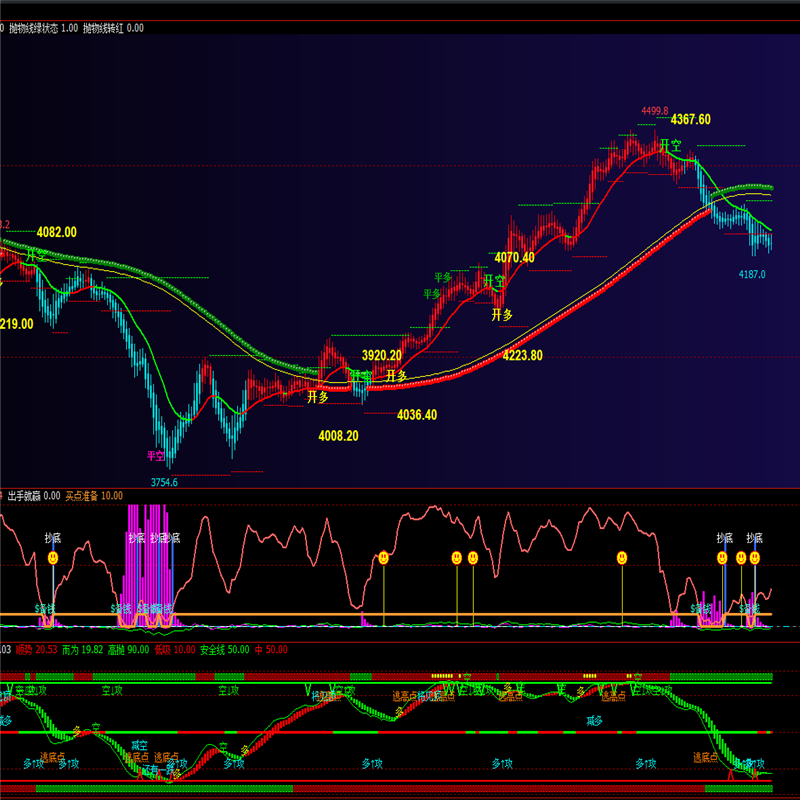The width and height of the screenshot is (800, 800).
Task: Click the 开多 signal left of 4008.20
Action: click(x=318, y=397)
